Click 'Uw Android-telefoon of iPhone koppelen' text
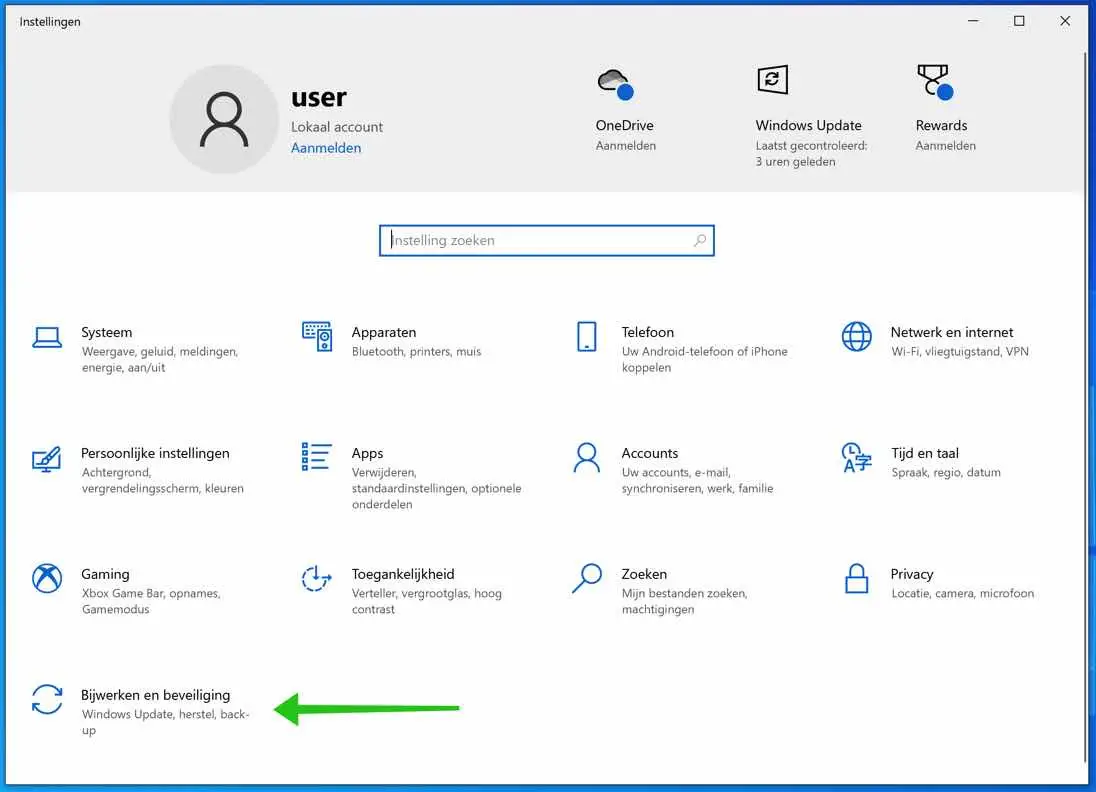The image size is (1096, 792). click(705, 359)
